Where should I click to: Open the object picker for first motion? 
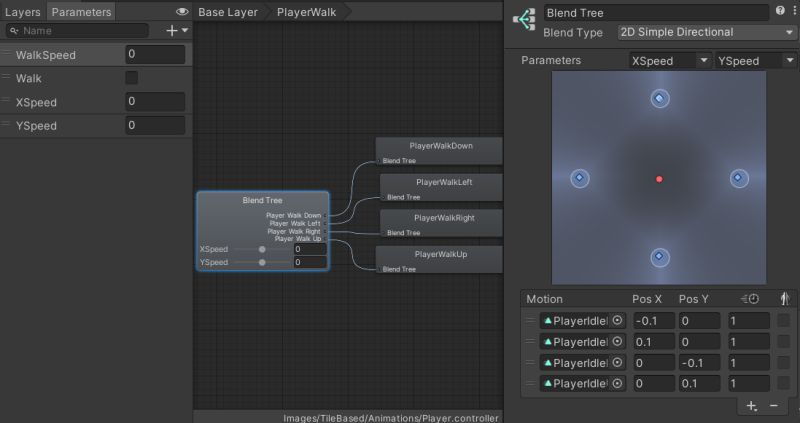617,320
